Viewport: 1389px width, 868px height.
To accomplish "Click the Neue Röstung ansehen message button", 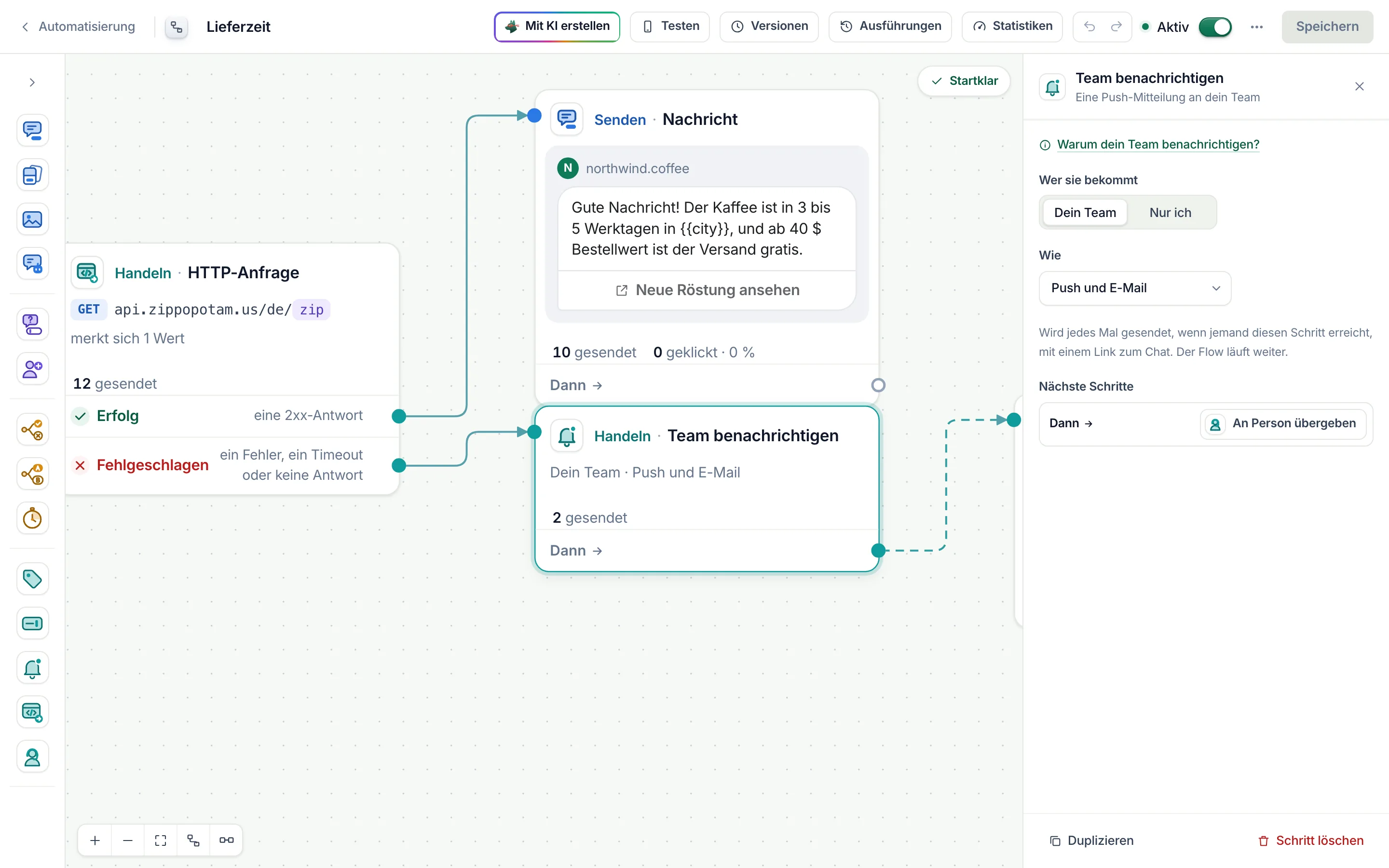I will 707,290.
